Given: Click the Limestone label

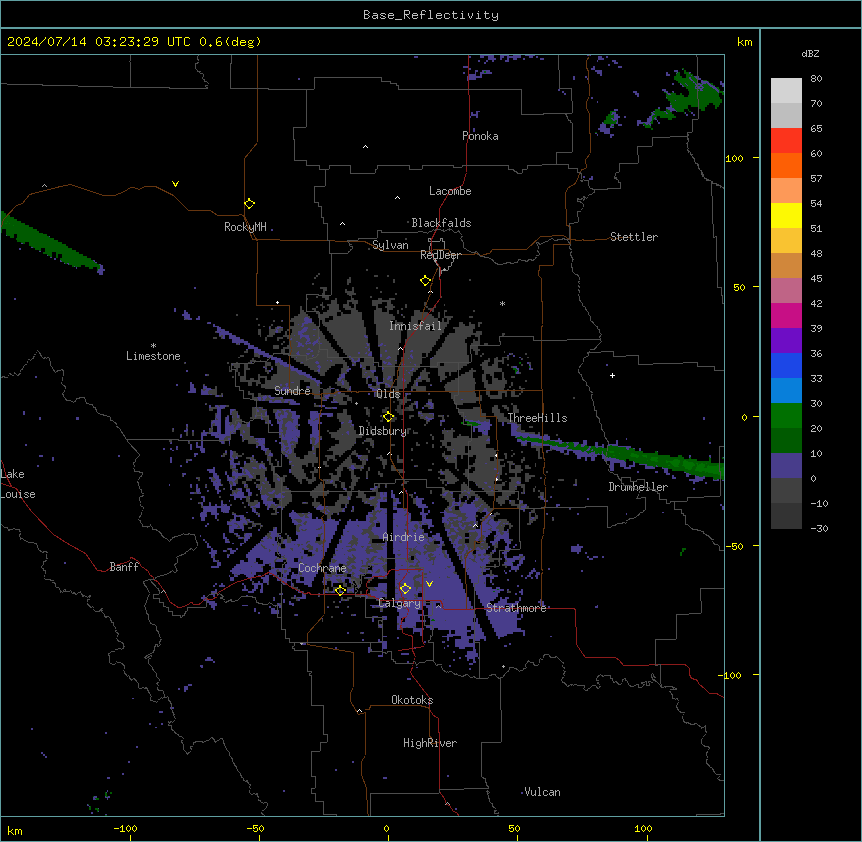Looking at the screenshot, I should coord(153,356).
